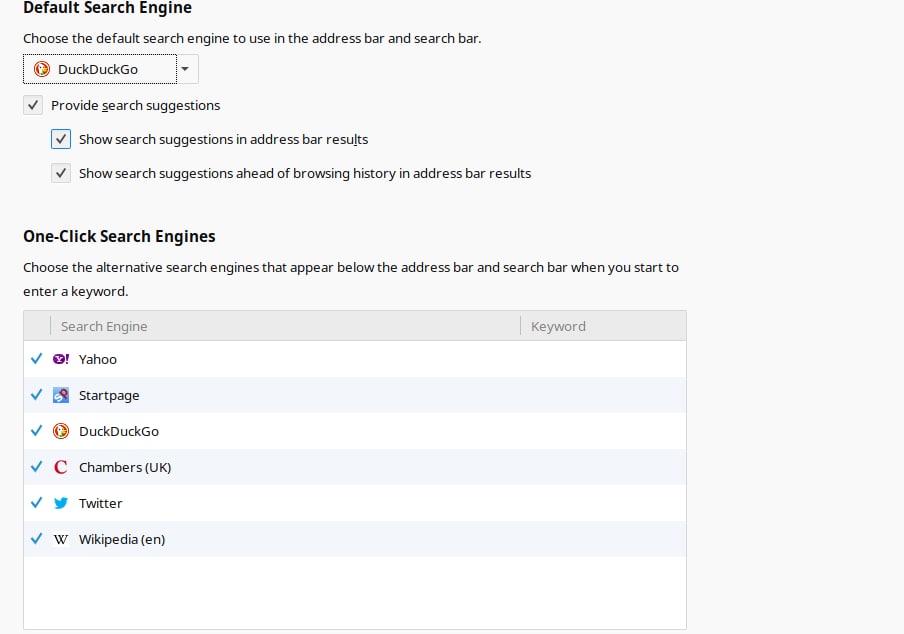
Task: Click the Twitter bird icon
Action: [61, 503]
